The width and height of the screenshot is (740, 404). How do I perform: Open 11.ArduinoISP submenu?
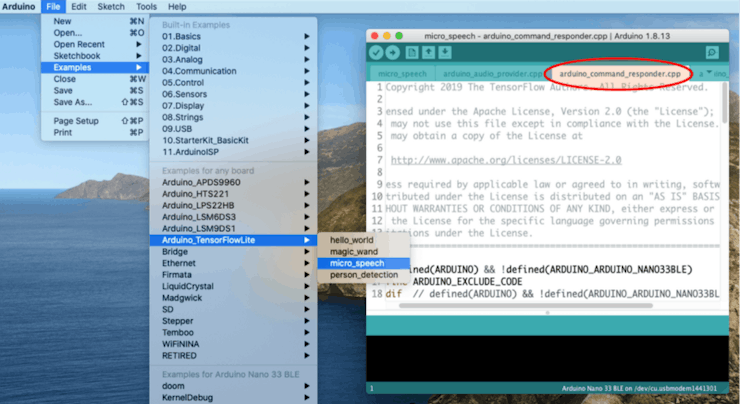233,152
